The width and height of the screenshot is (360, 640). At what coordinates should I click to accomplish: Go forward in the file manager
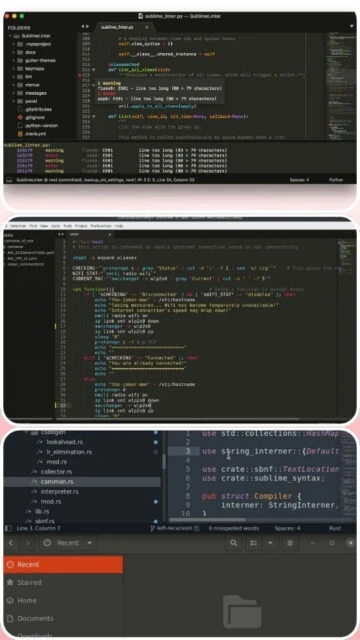(28, 543)
